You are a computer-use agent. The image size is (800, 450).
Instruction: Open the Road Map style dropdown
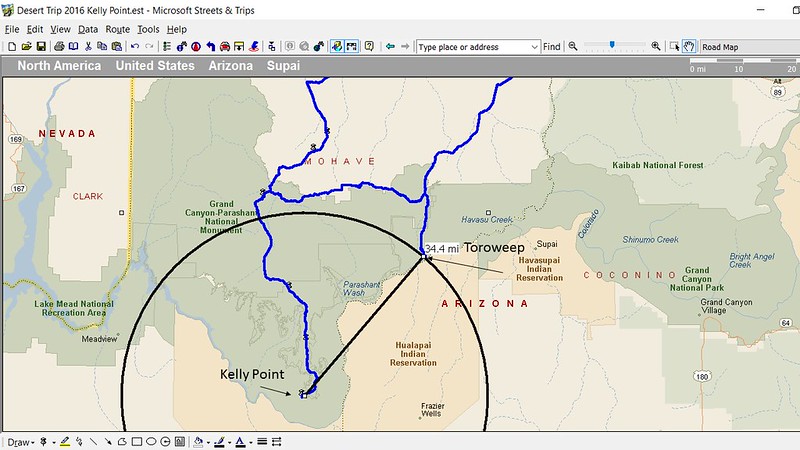pos(750,47)
